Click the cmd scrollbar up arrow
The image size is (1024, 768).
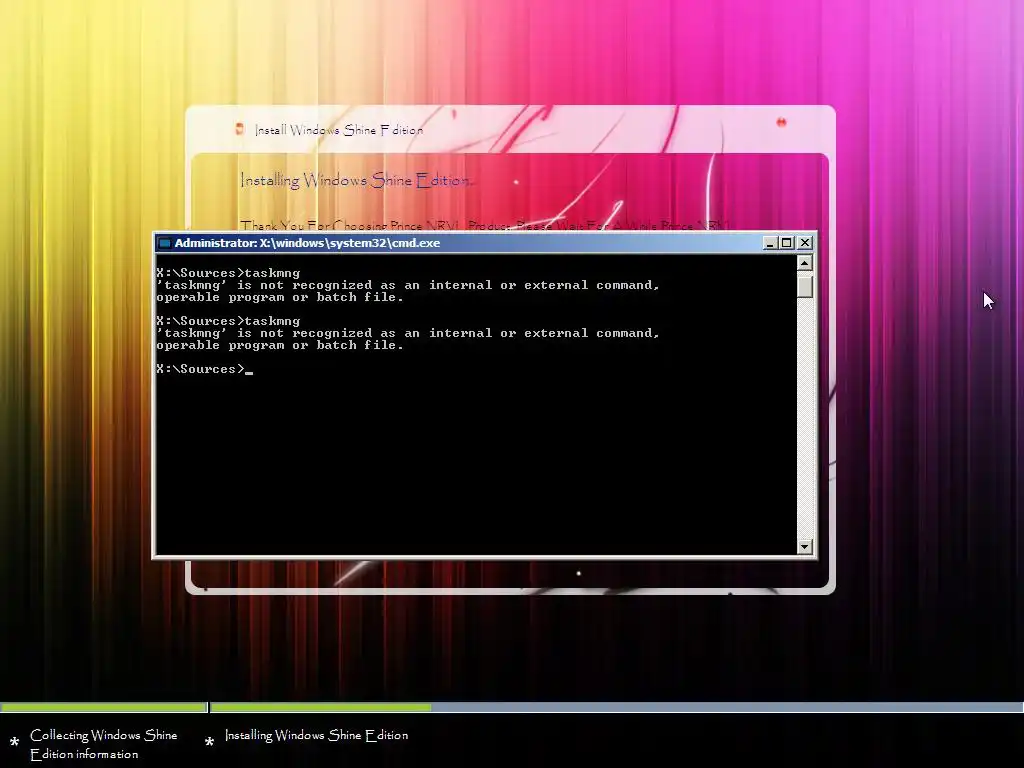(x=805, y=264)
